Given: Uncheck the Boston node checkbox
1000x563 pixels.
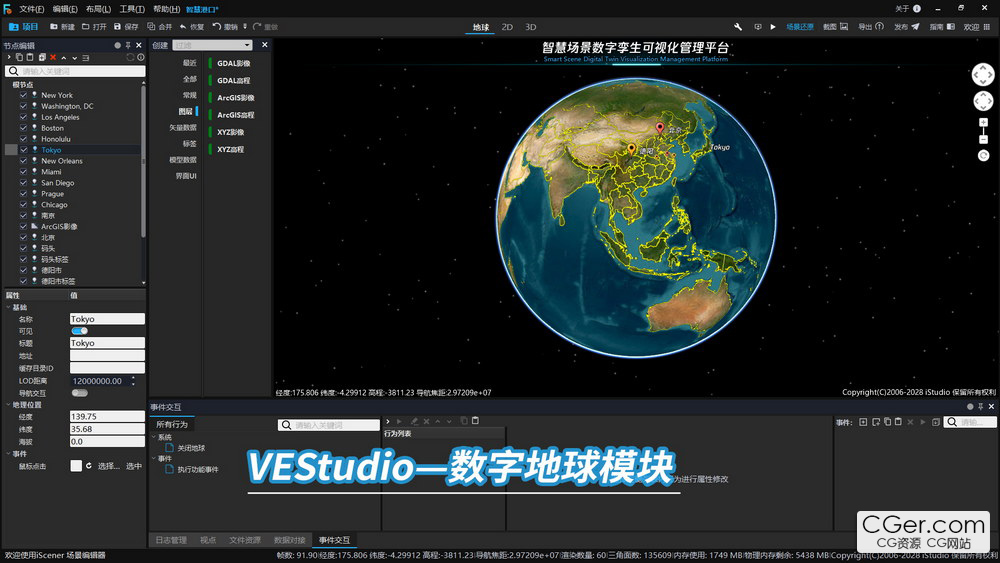Looking at the screenshot, I should tap(24, 128).
